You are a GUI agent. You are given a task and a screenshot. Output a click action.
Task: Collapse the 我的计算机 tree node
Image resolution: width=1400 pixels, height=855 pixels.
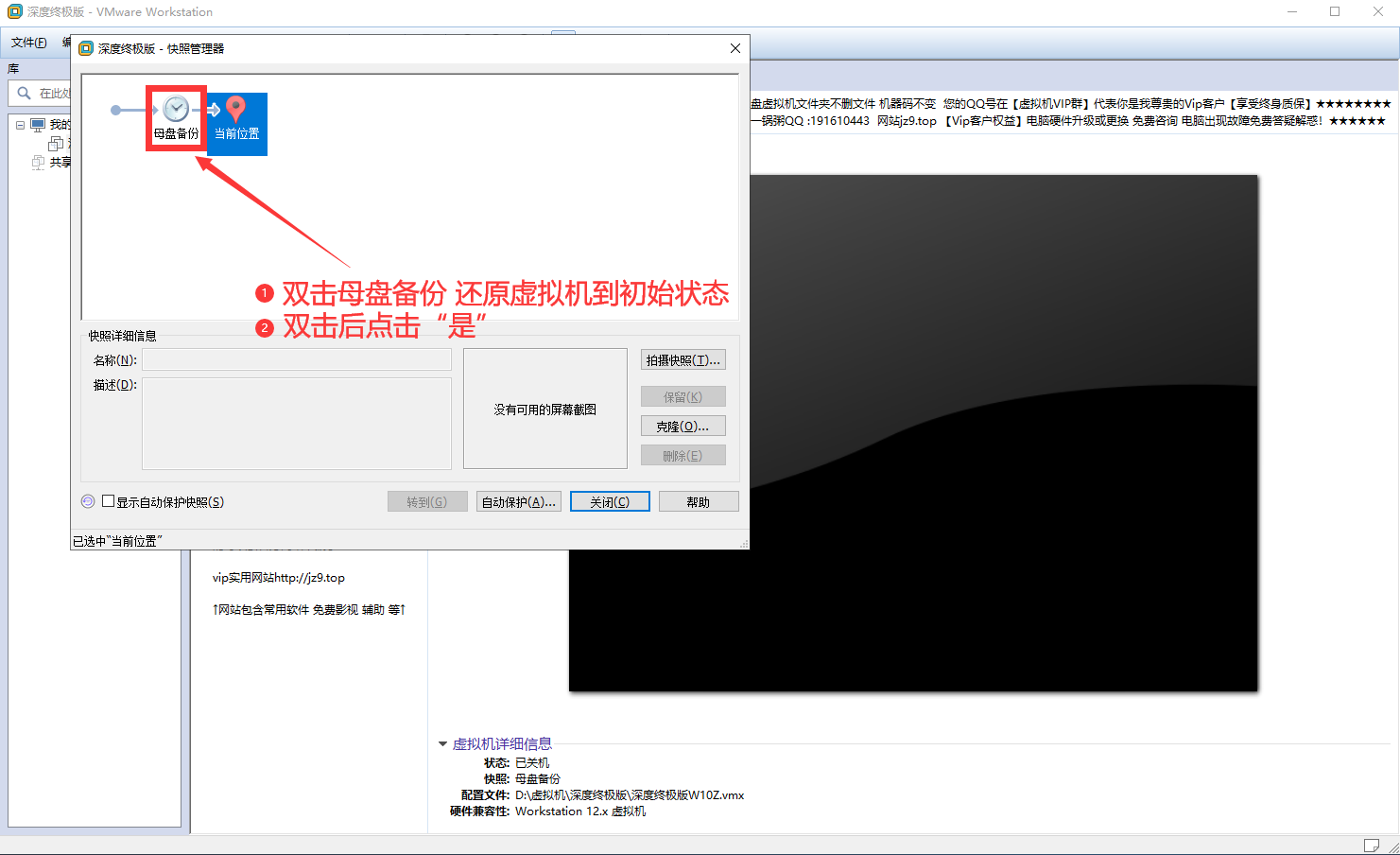click(x=20, y=125)
